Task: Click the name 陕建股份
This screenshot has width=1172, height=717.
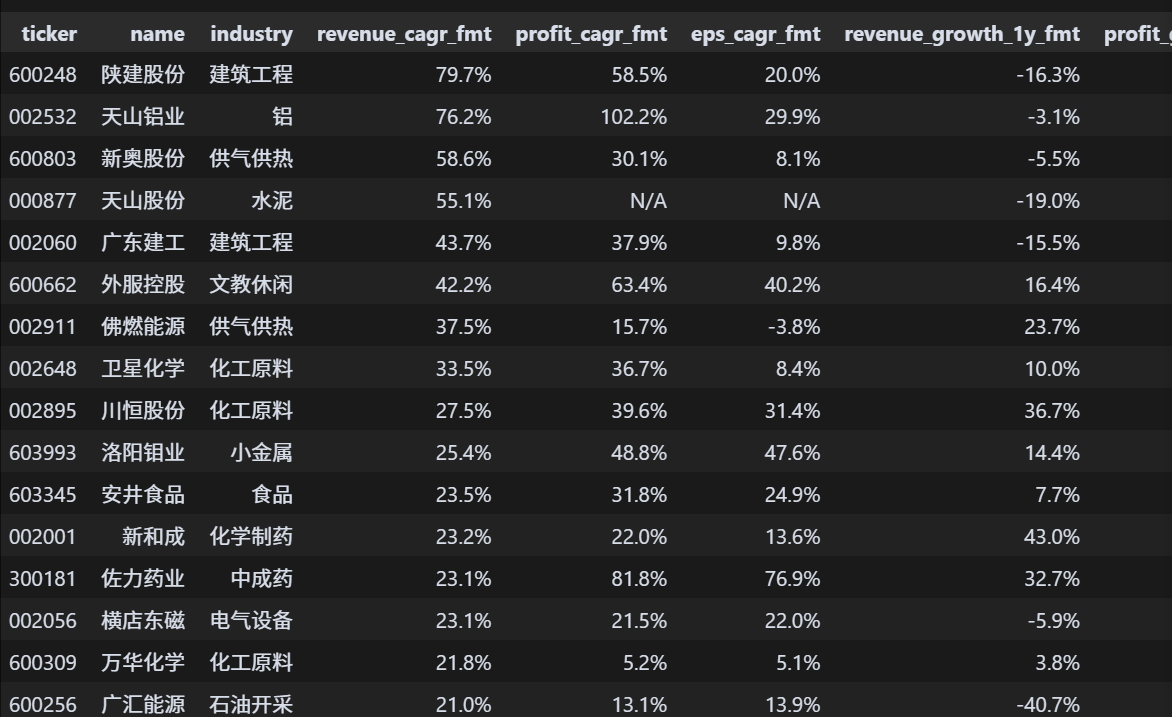Action: coord(143,75)
